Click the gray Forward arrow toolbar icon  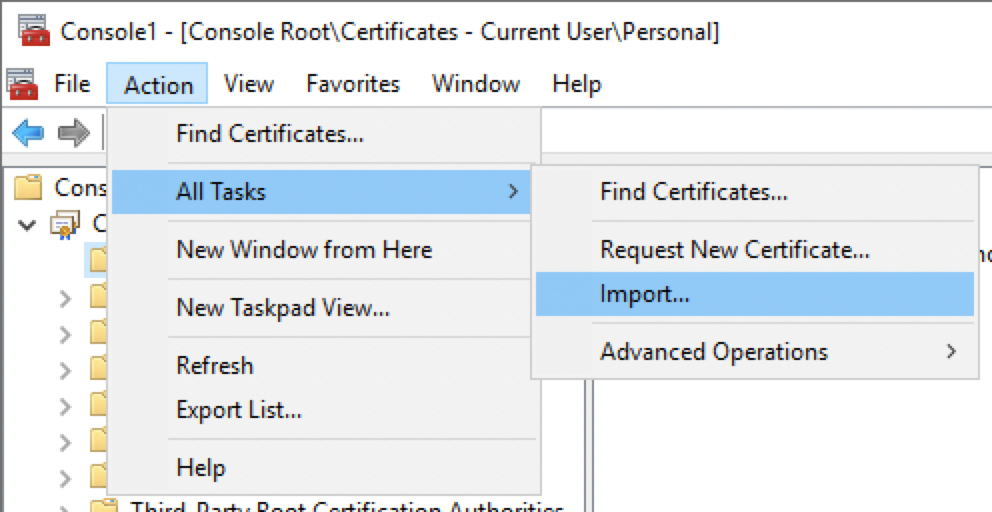tap(73, 133)
